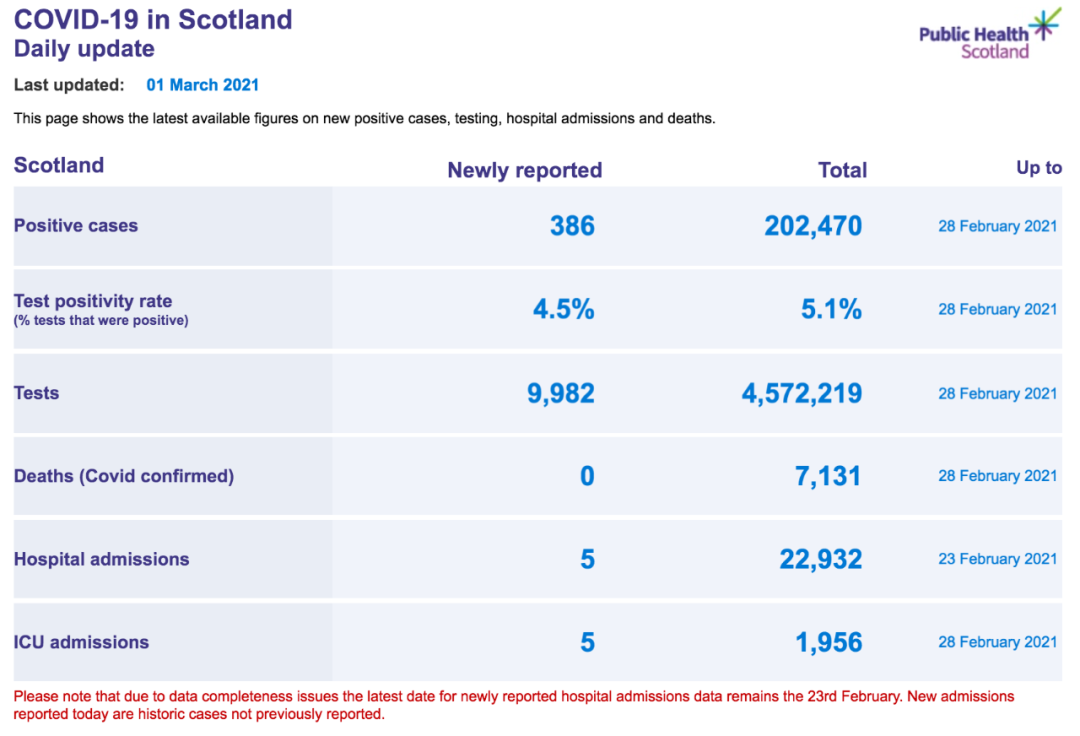
Task: Click the Test positivity rate date cell
Action: pyautogui.click(x=997, y=310)
